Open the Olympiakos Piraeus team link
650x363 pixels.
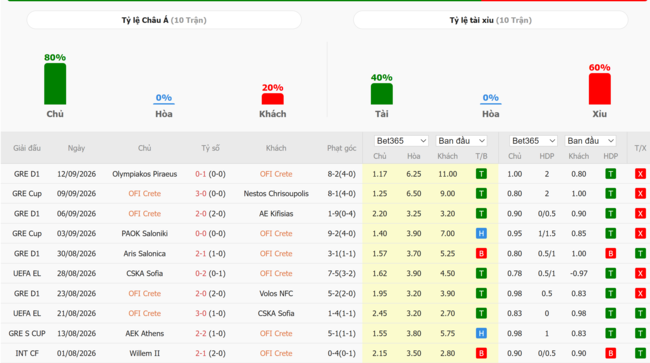tap(145, 174)
